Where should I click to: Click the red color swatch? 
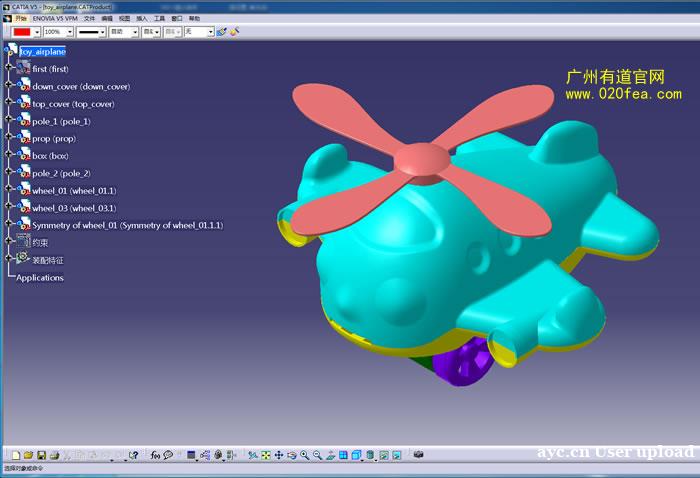[x=21, y=32]
